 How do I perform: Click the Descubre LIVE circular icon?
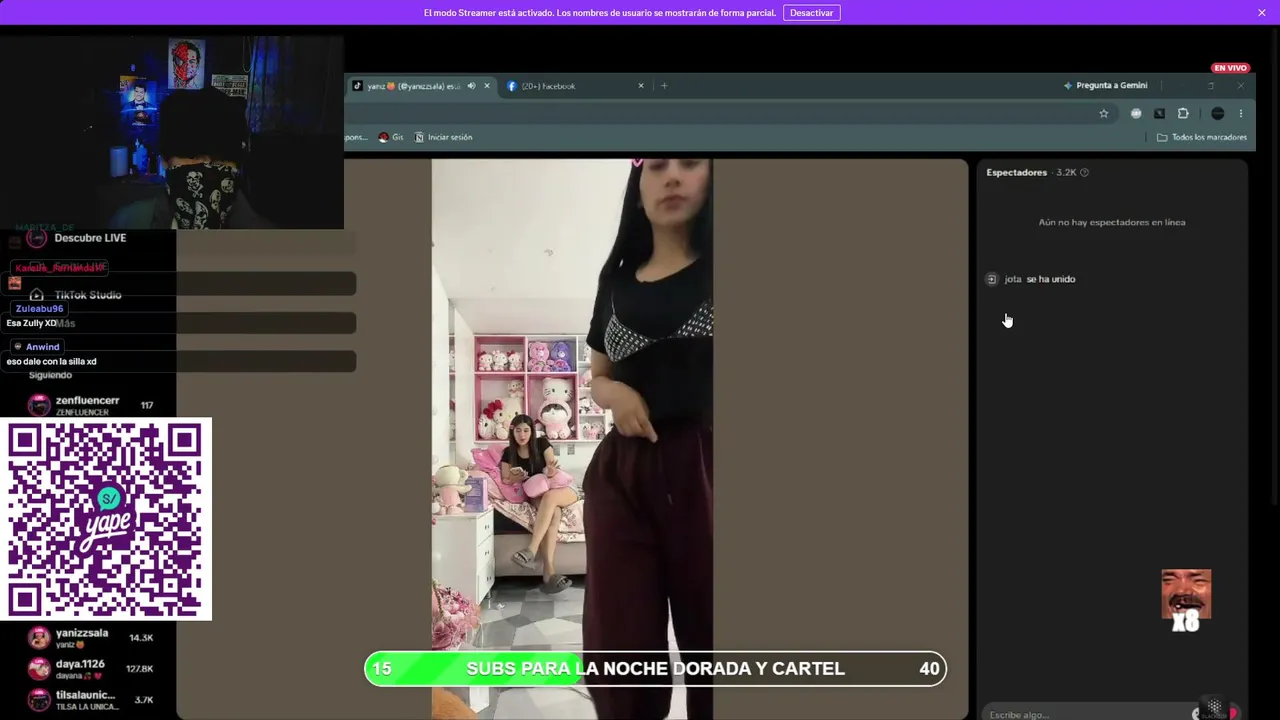[37, 238]
